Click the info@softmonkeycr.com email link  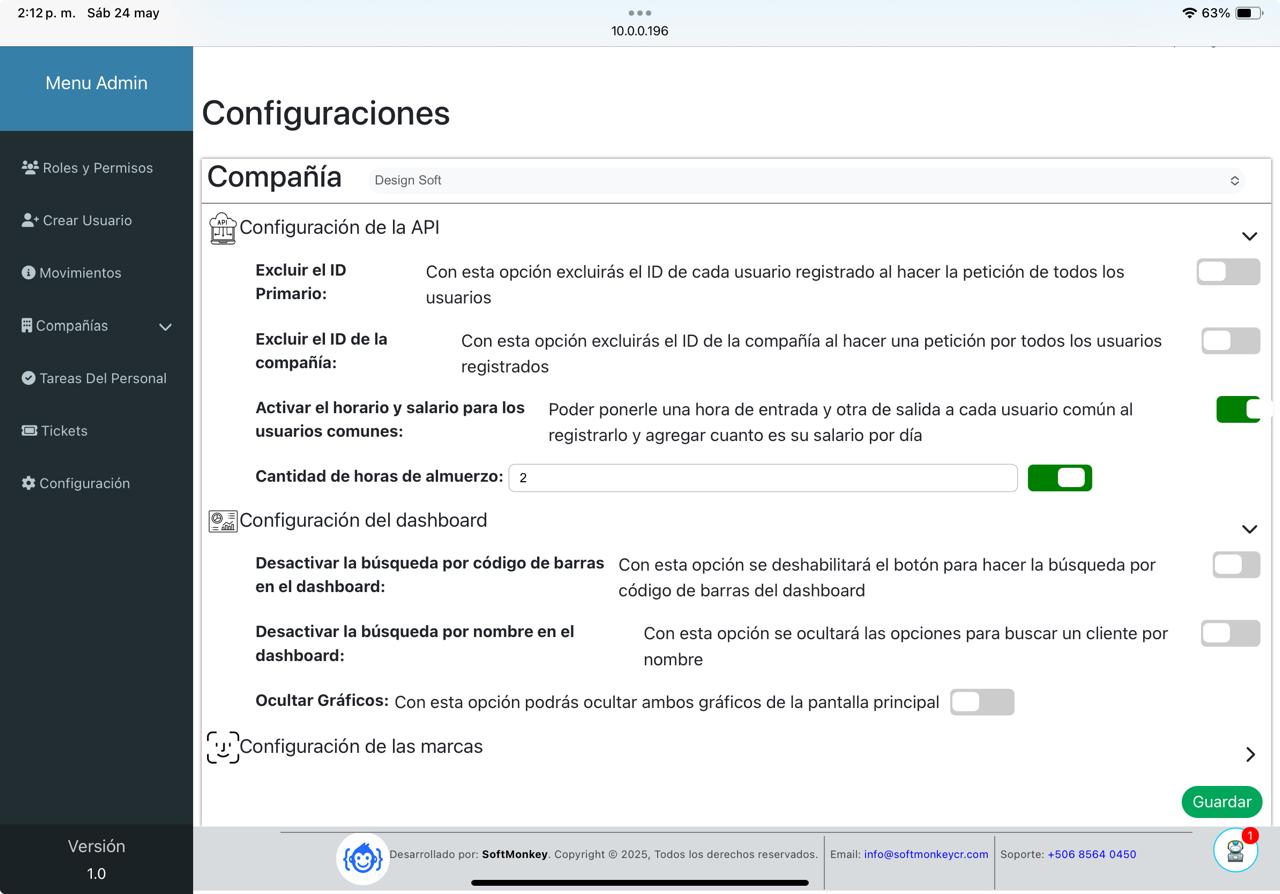[926, 854]
